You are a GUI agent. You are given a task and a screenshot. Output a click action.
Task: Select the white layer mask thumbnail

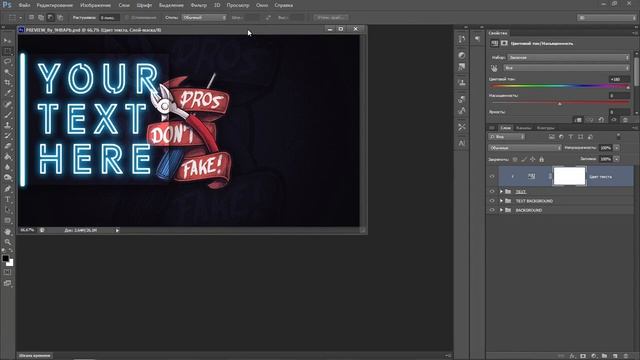(x=569, y=176)
